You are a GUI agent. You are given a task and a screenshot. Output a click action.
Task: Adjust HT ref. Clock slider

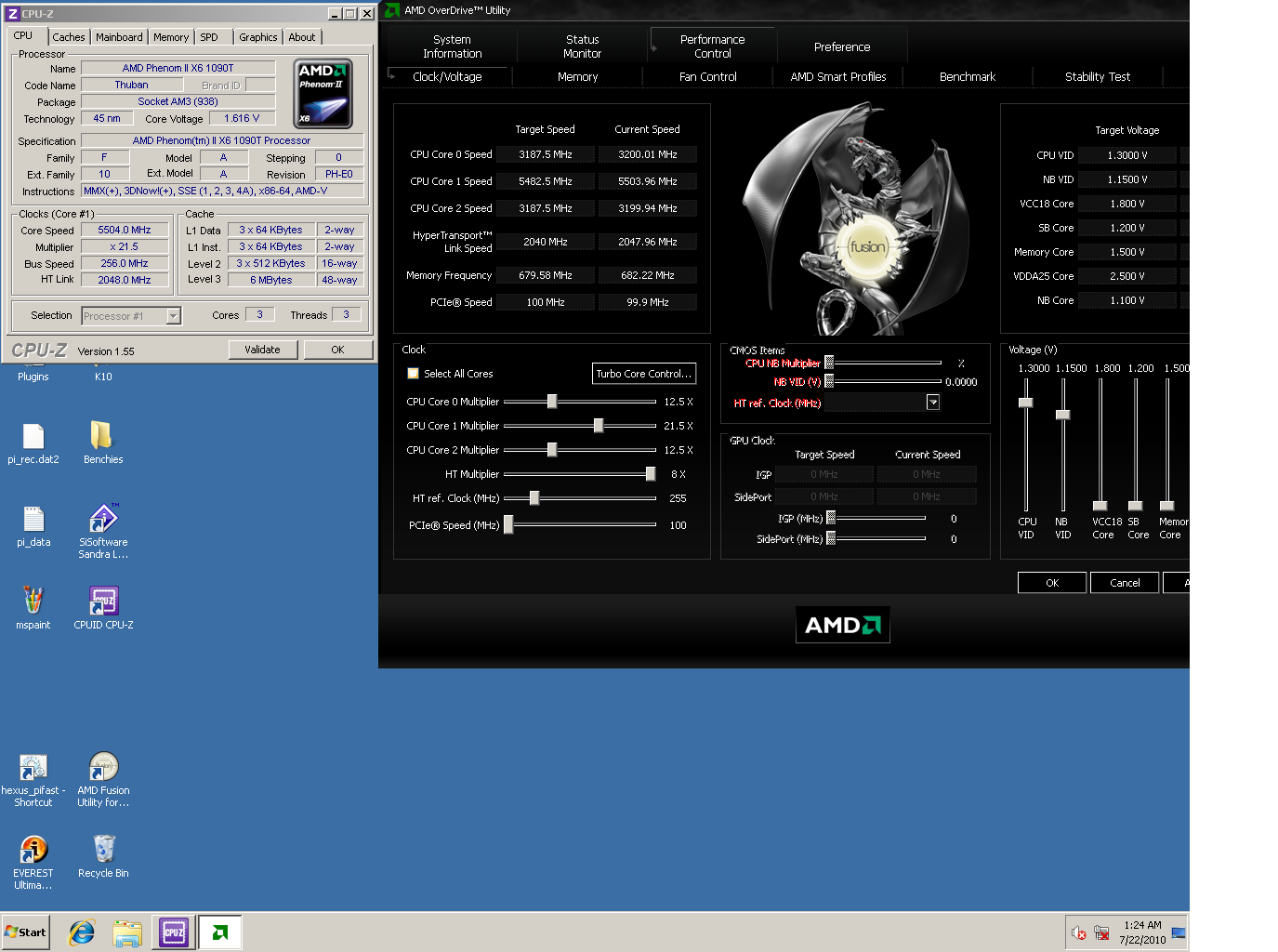click(x=534, y=498)
